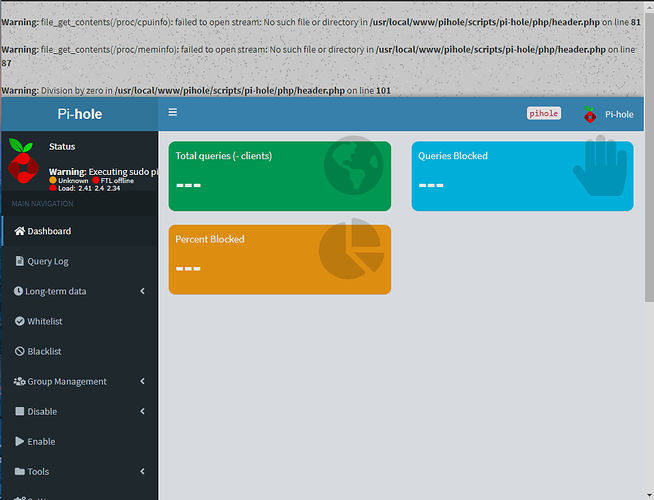Image resolution: width=654 pixels, height=500 pixels.
Task: Expand the Group Management chevron
Action: pyautogui.click(x=142, y=381)
